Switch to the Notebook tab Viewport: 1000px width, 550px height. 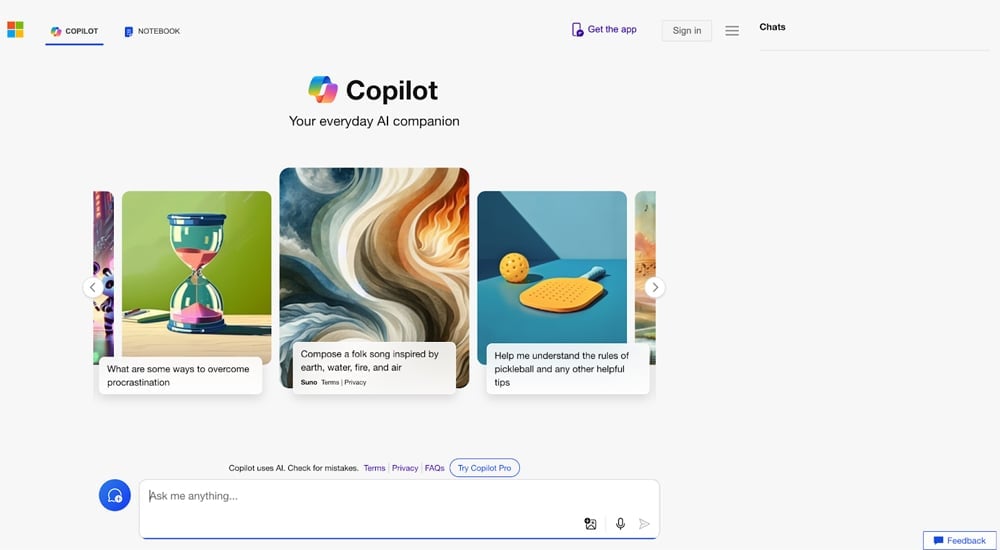tap(152, 31)
